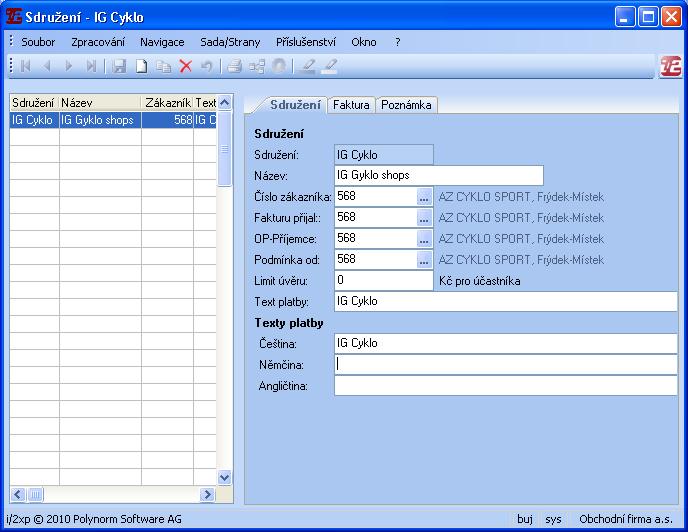Click the horizontal scrollbar thumb of list
This screenshot has width=688, height=532.
(x=35, y=495)
